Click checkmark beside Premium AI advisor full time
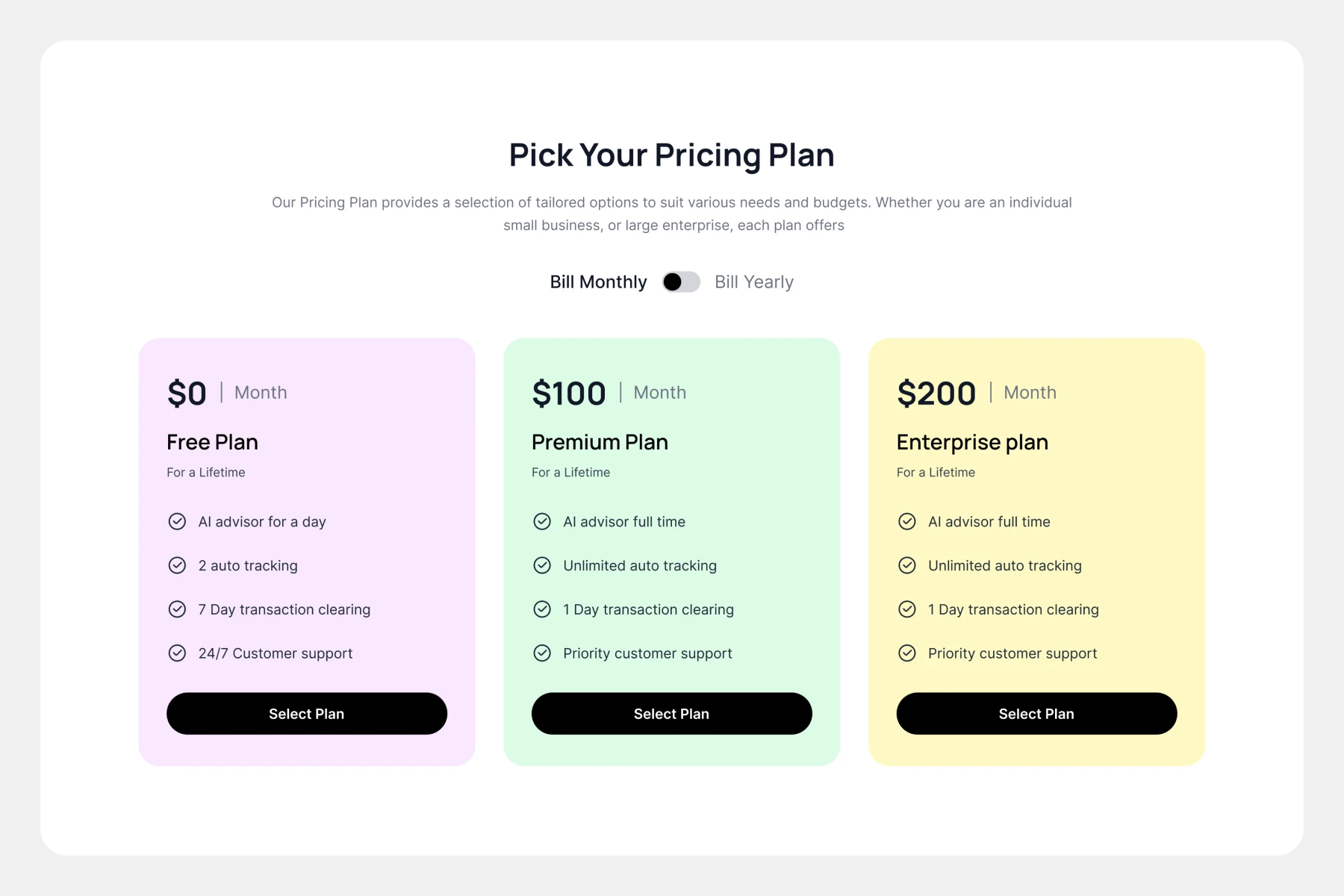This screenshot has height=896, width=1344. [542, 521]
